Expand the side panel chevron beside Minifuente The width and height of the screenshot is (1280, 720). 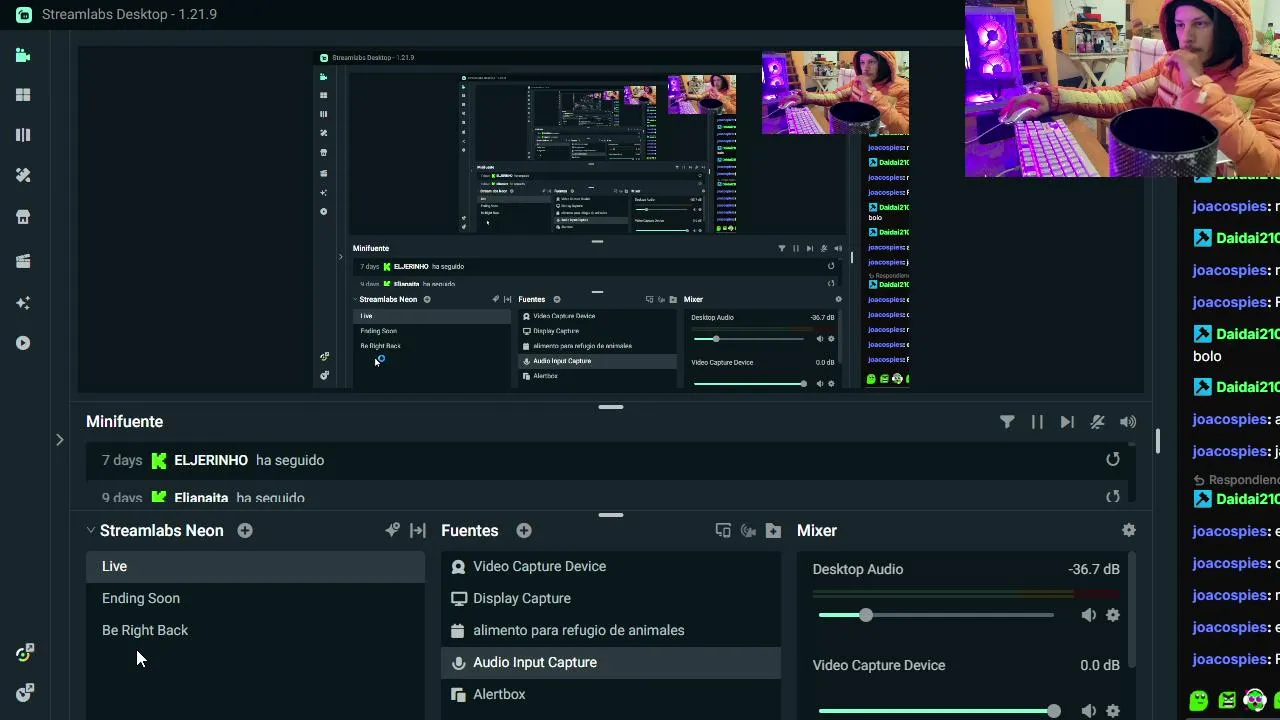pyautogui.click(x=59, y=439)
